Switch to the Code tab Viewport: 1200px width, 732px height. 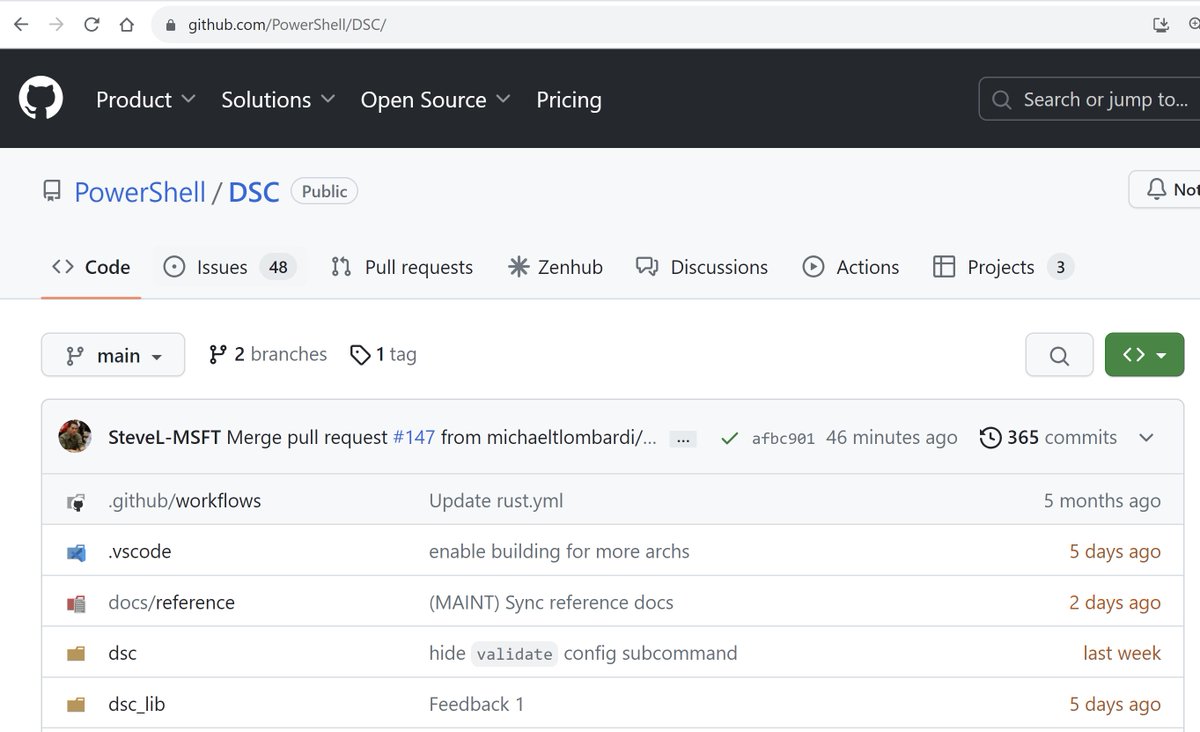pyautogui.click(x=91, y=267)
